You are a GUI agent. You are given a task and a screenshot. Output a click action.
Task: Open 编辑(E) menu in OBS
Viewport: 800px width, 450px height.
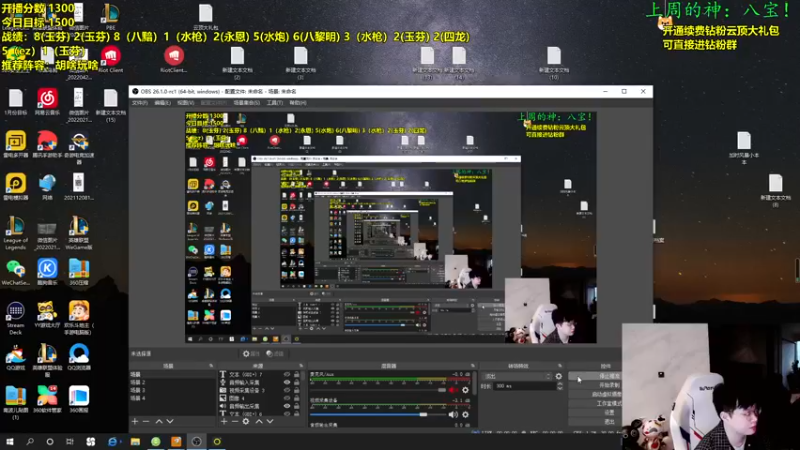click(x=162, y=103)
